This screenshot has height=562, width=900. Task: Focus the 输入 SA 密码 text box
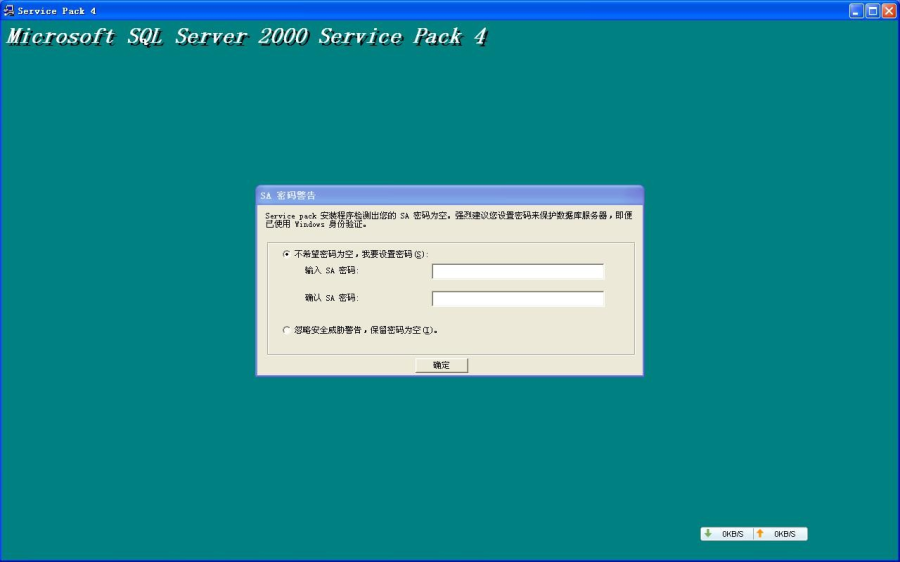point(517,271)
